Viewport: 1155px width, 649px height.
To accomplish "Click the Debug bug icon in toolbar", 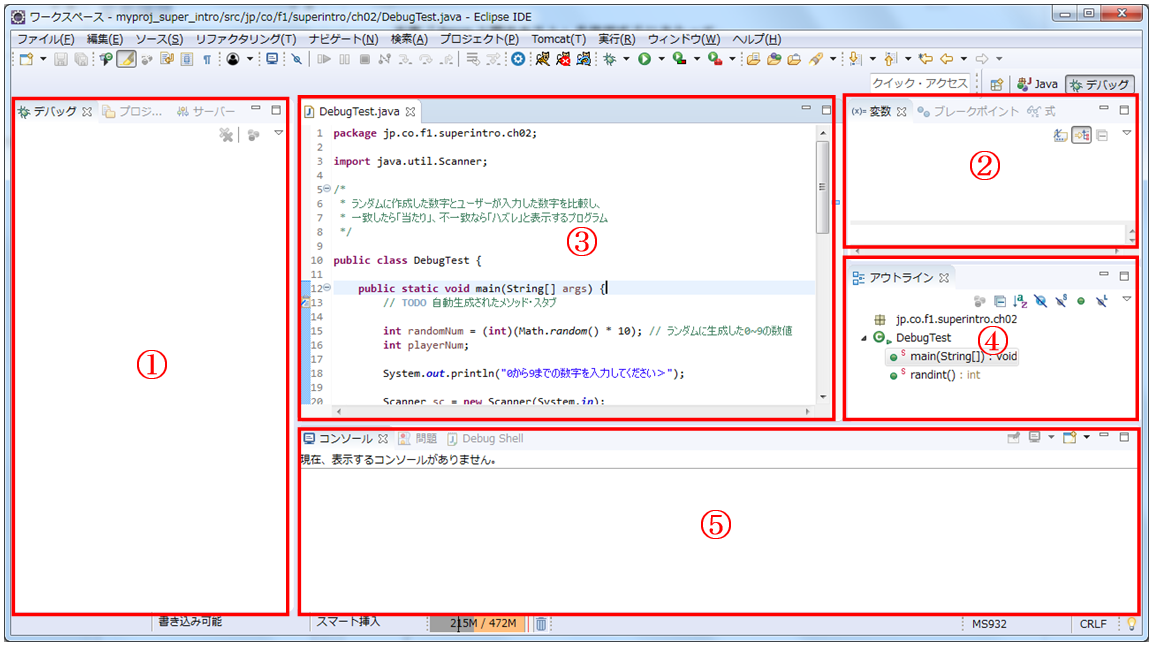I will point(609,59).
